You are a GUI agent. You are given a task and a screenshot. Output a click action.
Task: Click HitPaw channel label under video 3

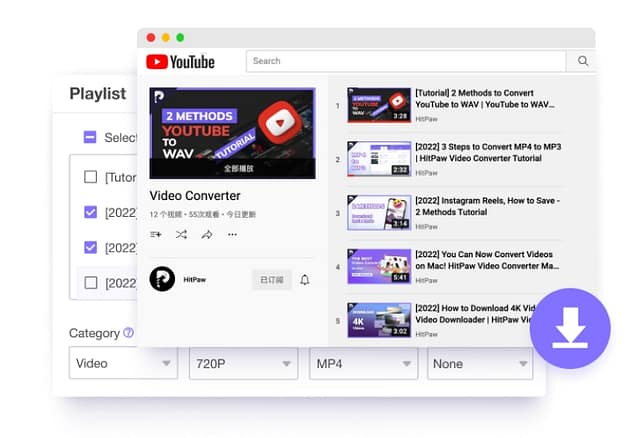click(x=426, y=227)
